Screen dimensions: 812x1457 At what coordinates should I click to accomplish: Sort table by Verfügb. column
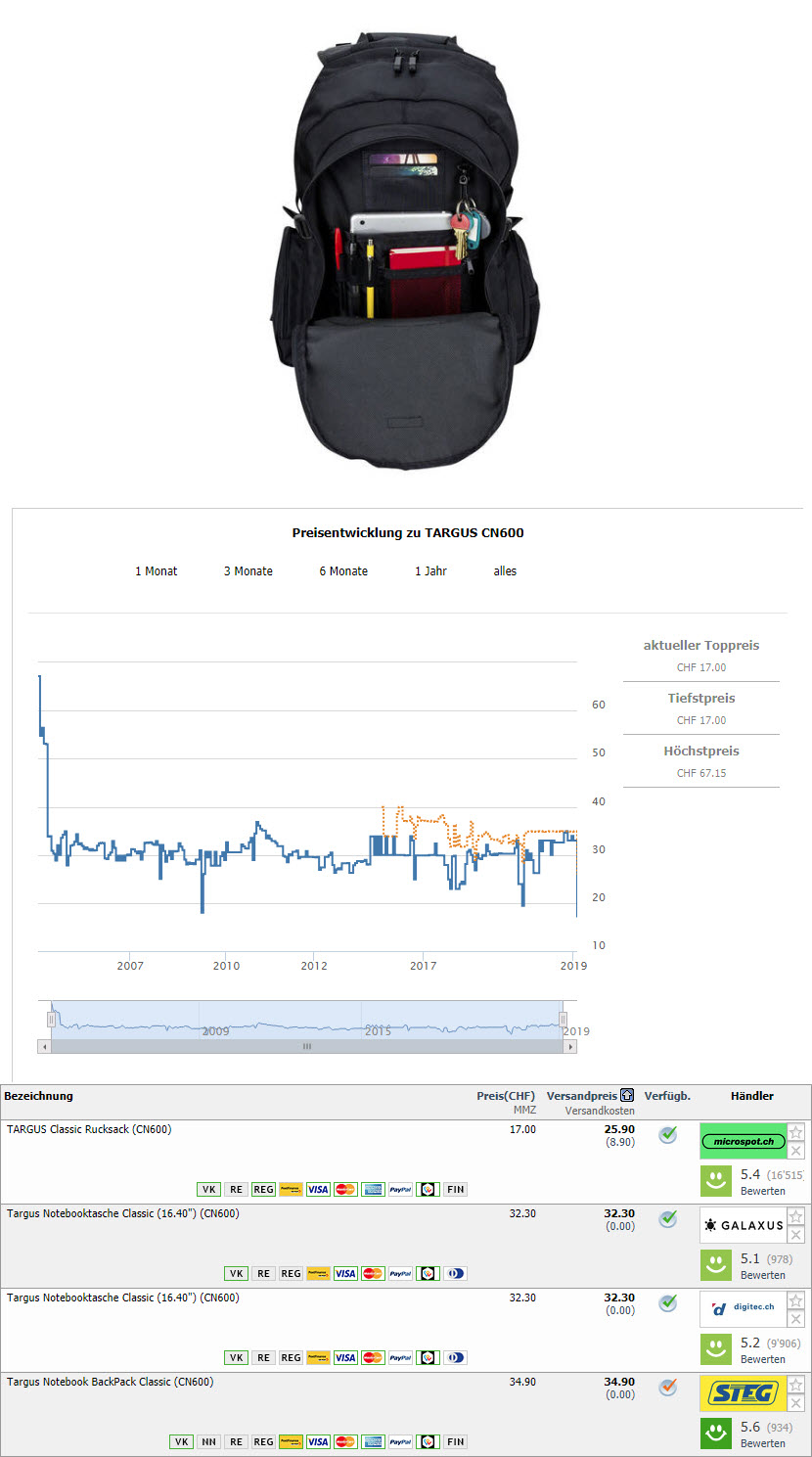click(x=667, y=1096)
